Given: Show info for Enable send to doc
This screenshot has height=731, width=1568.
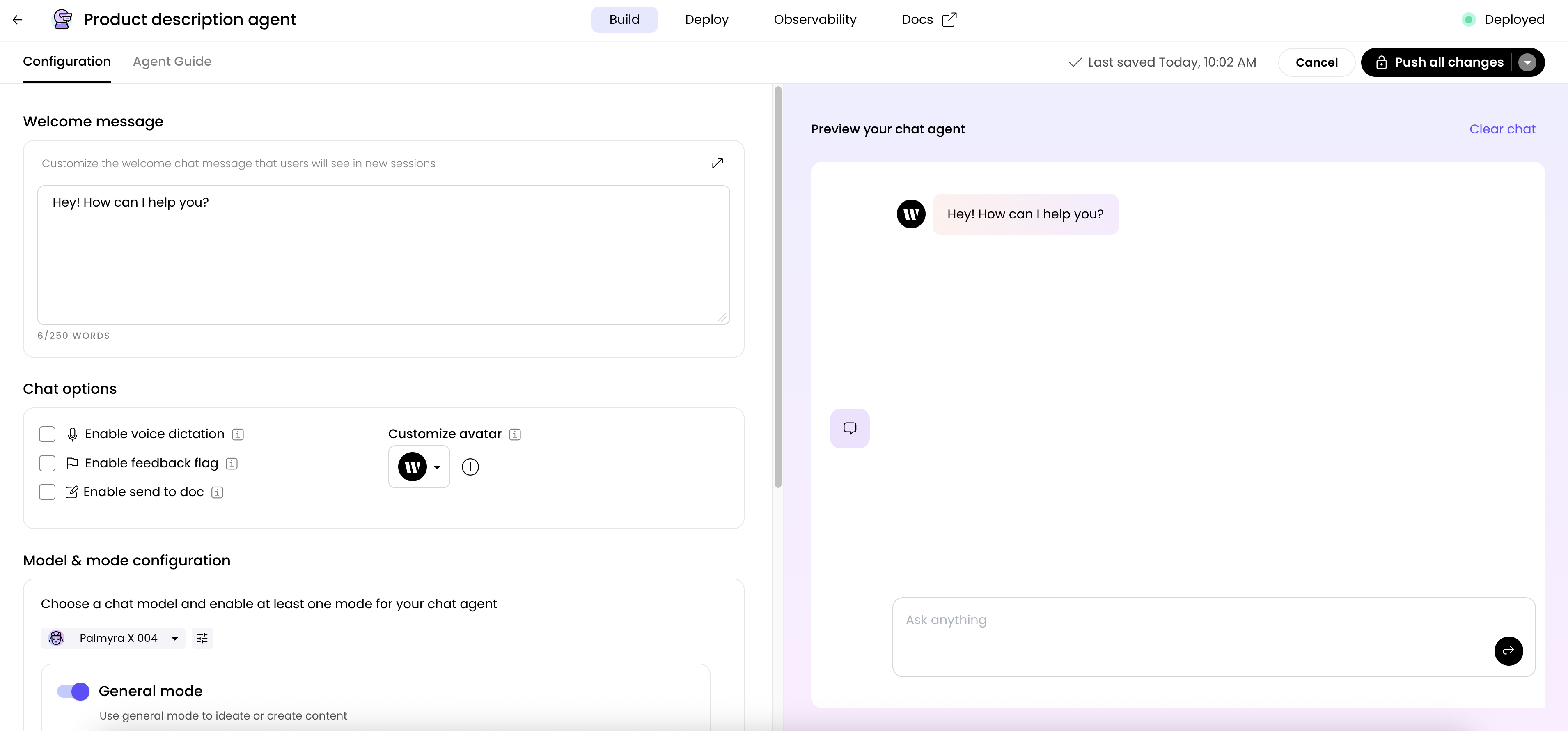Looking at the screenshot, I should (x=217, y=492).
